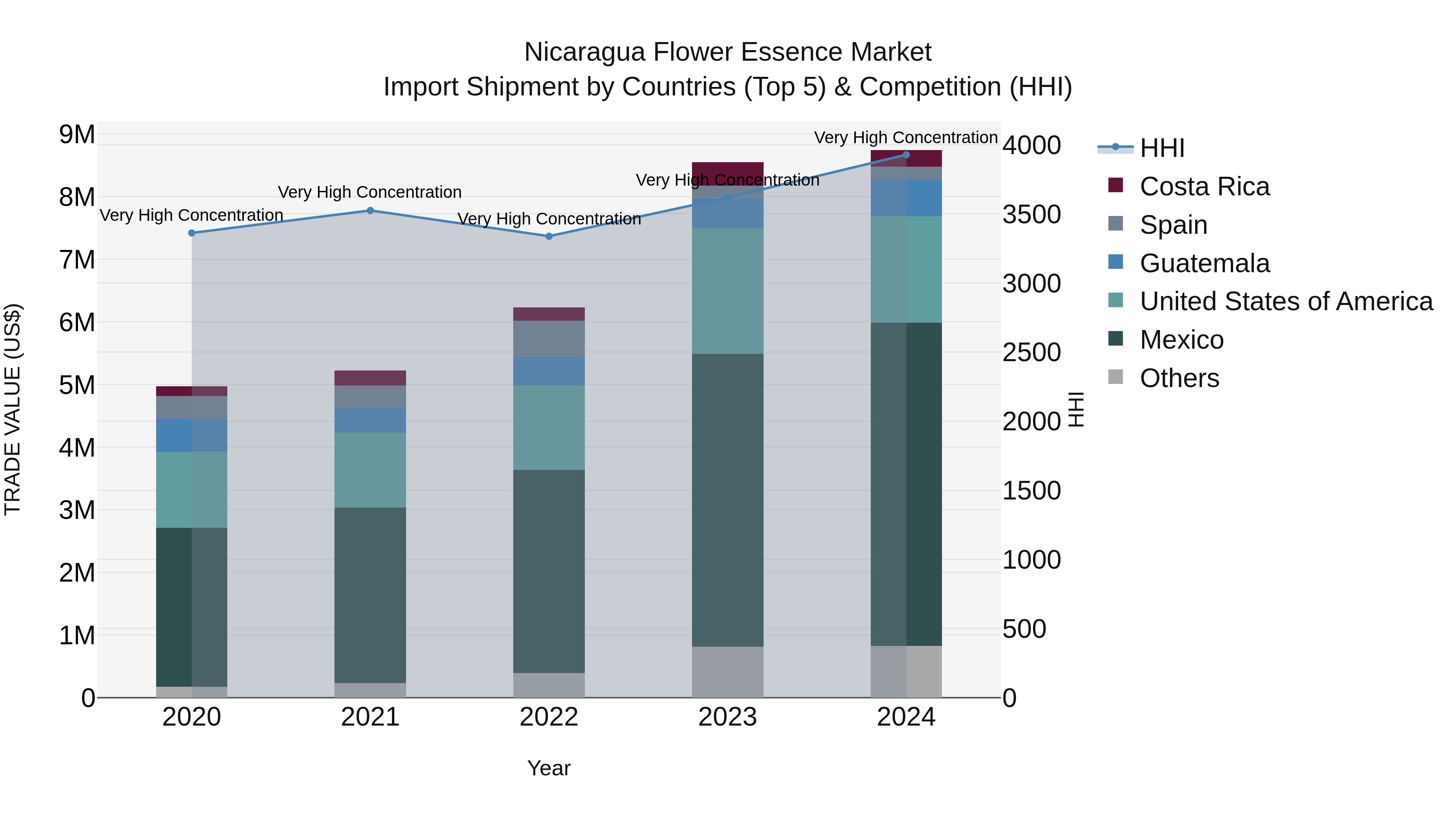Click the 5M left-axis tick label
Image resolution: width=1456 pixels, height=819 pixels.
[x=77, y=385]
